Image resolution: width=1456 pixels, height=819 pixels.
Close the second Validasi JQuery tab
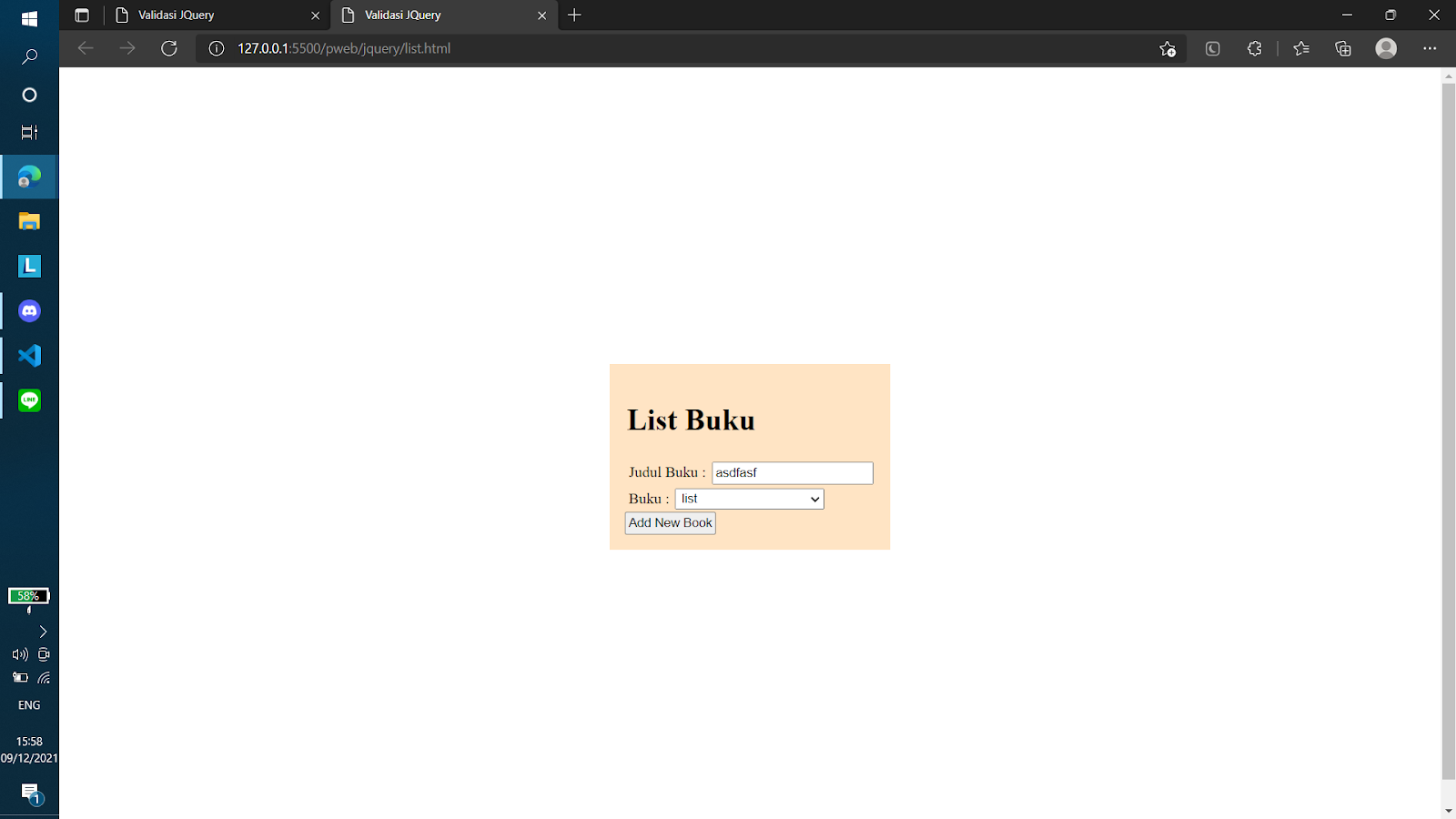click(x=542, y=15)
